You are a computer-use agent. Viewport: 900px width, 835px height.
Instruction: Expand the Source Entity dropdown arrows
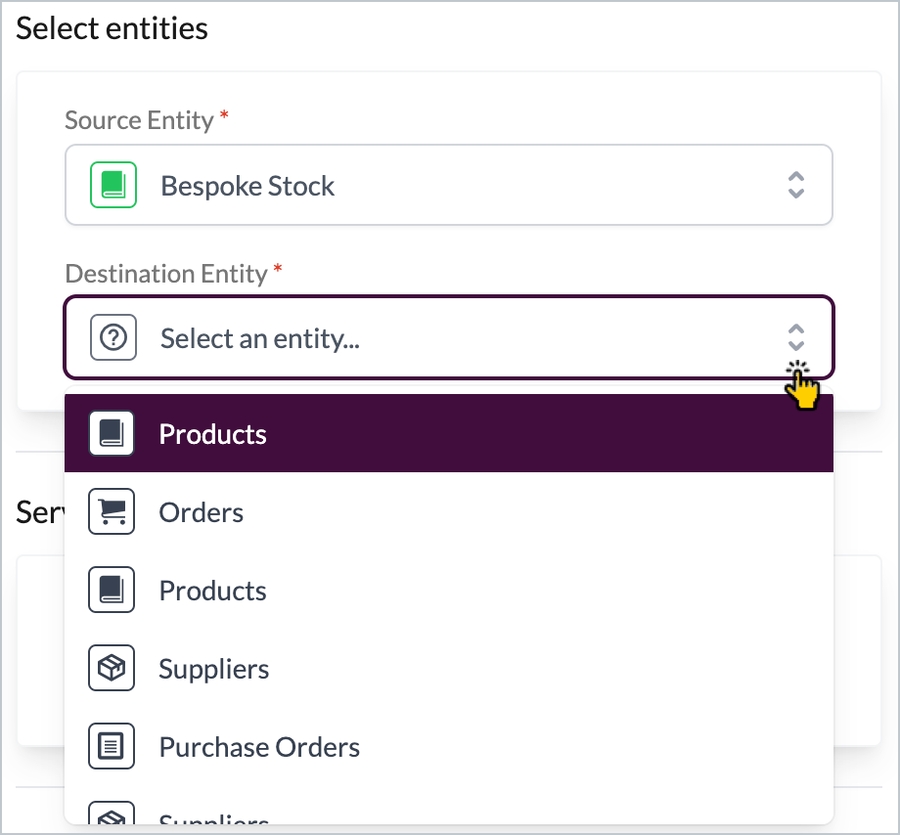(x=796, y=185)
